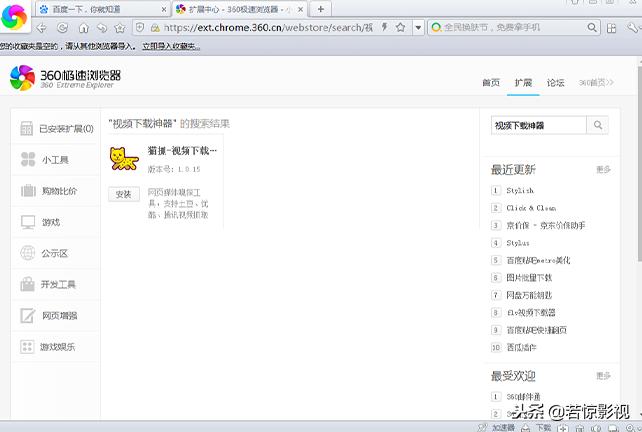Open 360邮件通 in most popular list

pyautogui.click(x=523, y=396)
